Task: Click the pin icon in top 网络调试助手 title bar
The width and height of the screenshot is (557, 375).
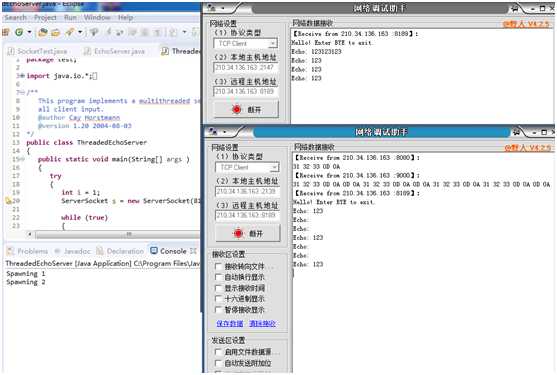Action: pos(514,9)
